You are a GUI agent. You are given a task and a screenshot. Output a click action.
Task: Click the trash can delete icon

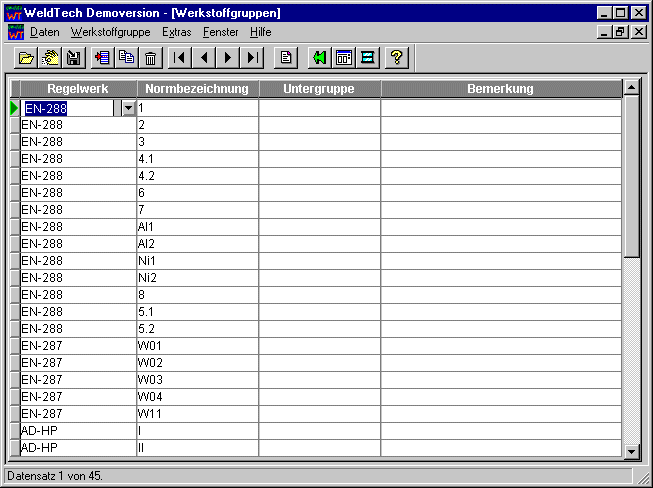click(150, 58)
